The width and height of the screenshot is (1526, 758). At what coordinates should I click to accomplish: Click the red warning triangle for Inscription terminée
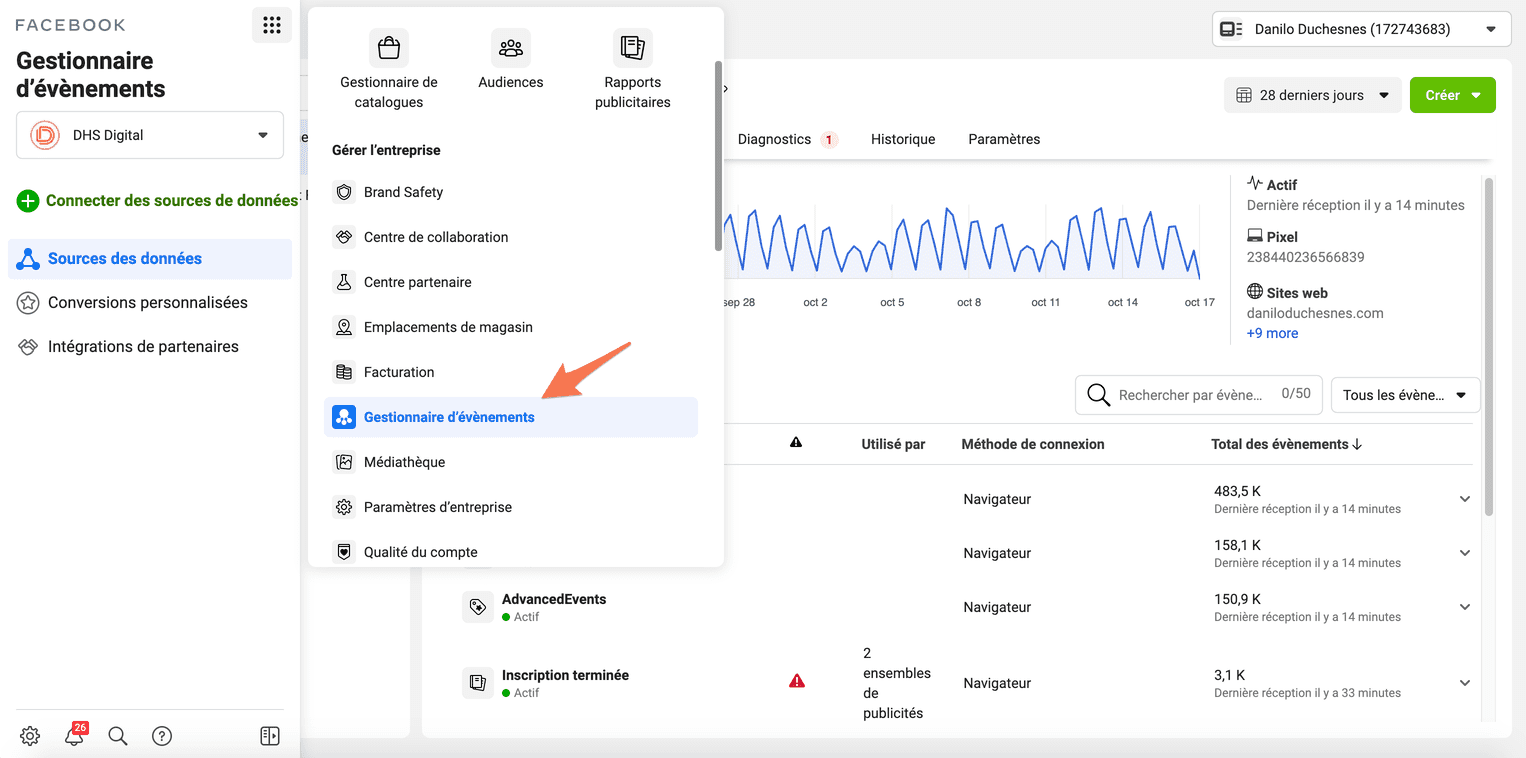click(x=797, y=681)
